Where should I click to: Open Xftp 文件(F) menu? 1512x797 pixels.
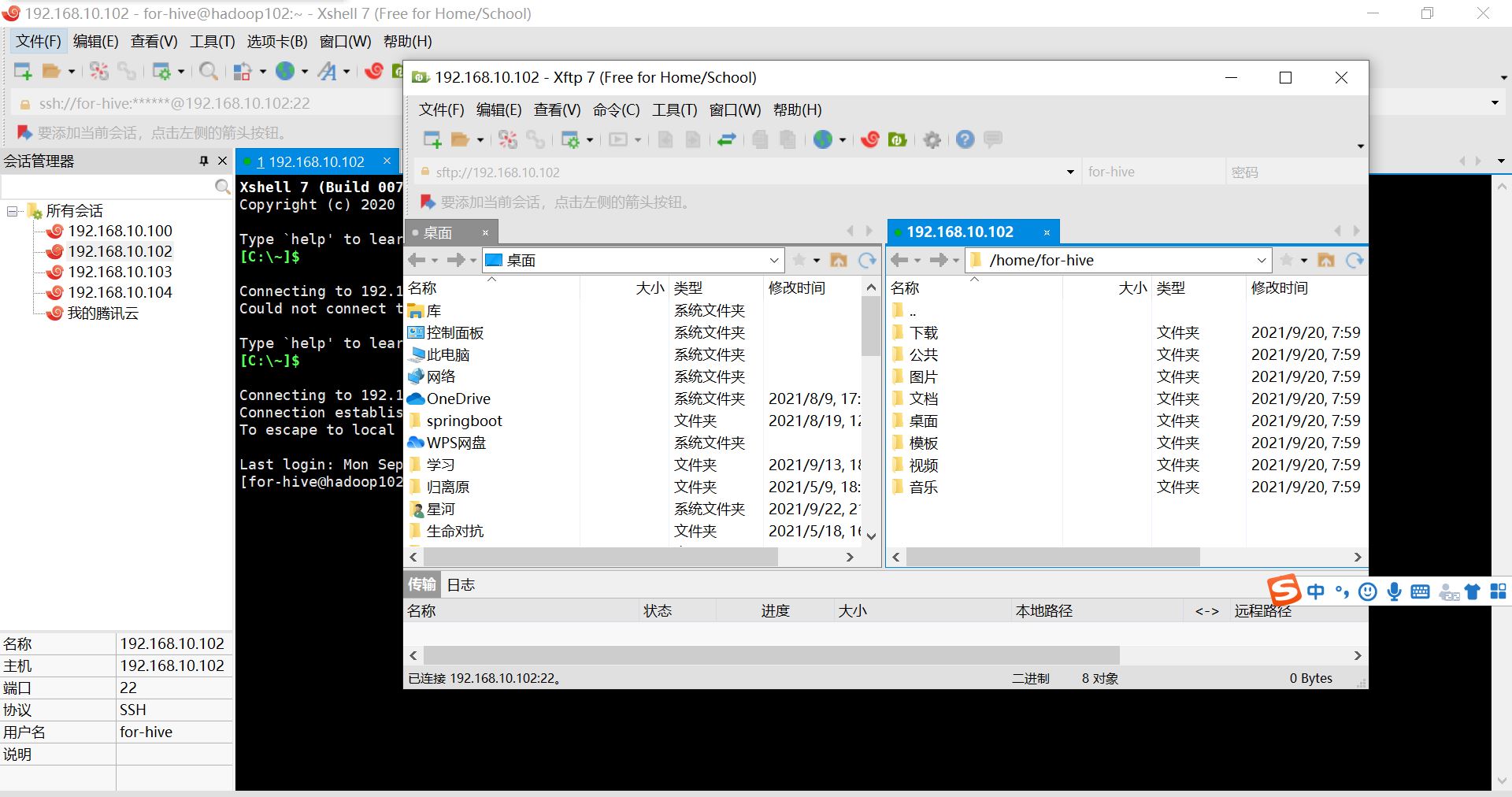pos(441,109)
